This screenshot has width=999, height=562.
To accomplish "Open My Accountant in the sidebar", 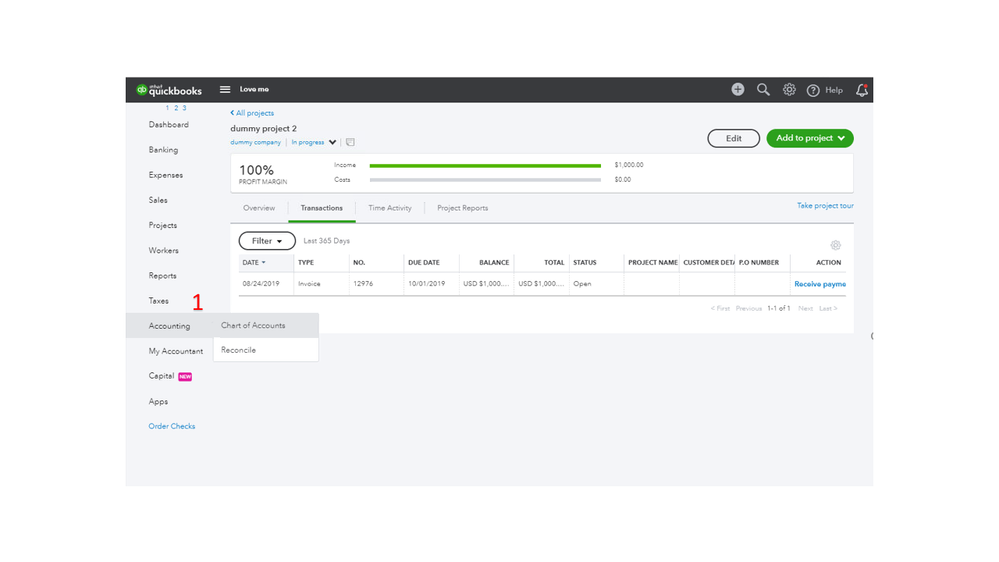I will pyautogui.click(x=176, y=351).
